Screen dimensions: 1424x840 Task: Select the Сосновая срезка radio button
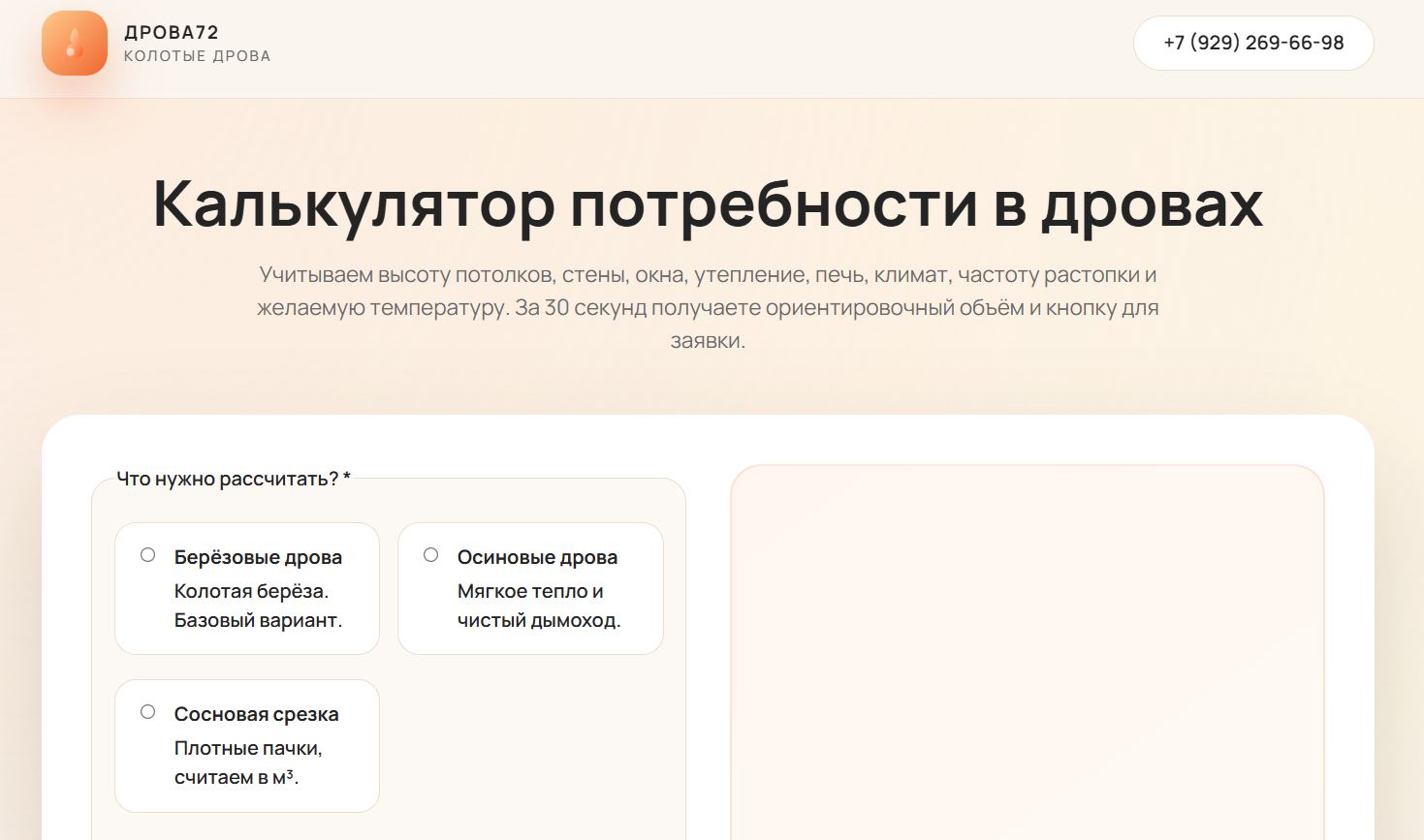coord(148,712)
